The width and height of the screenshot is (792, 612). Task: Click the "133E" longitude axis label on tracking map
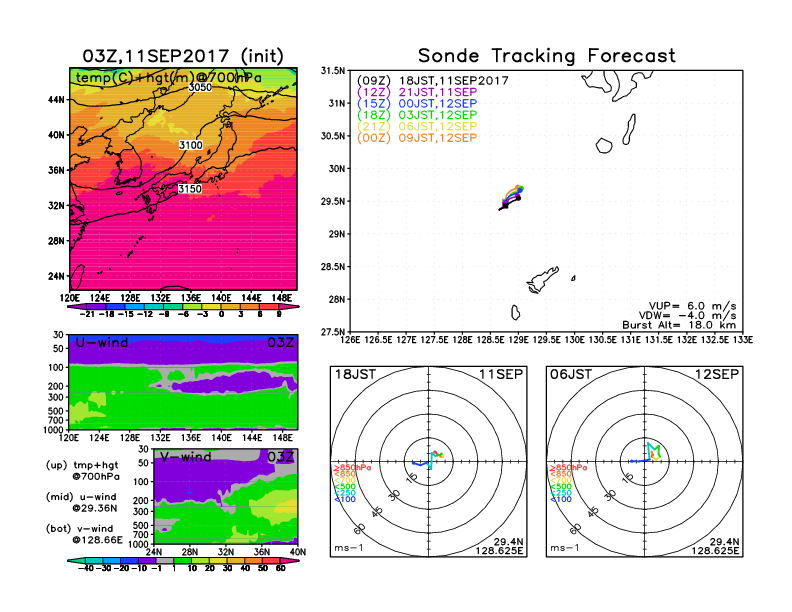pyautogui.click(x=742, y=340)
